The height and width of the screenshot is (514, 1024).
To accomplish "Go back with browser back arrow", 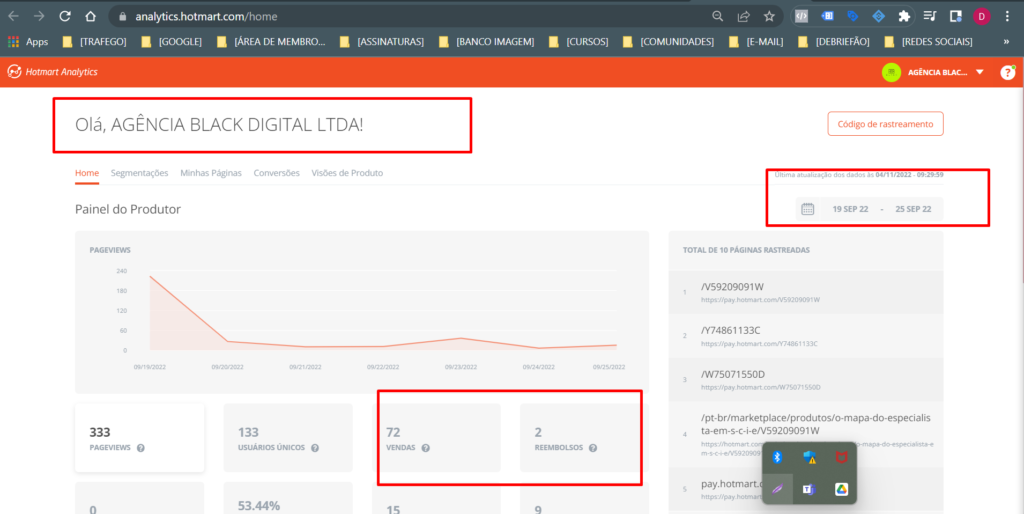I will click(x=13, y=16).
